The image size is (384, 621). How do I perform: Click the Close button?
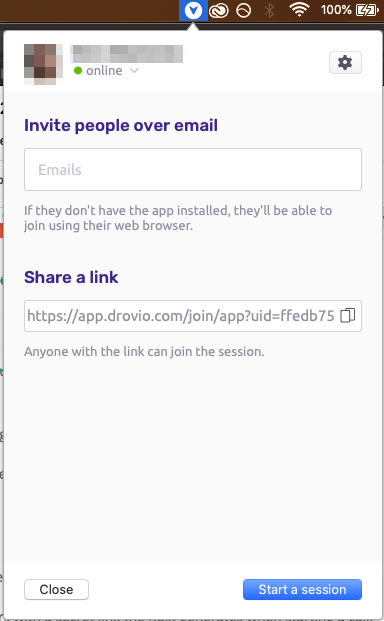[x=56, y=589]
